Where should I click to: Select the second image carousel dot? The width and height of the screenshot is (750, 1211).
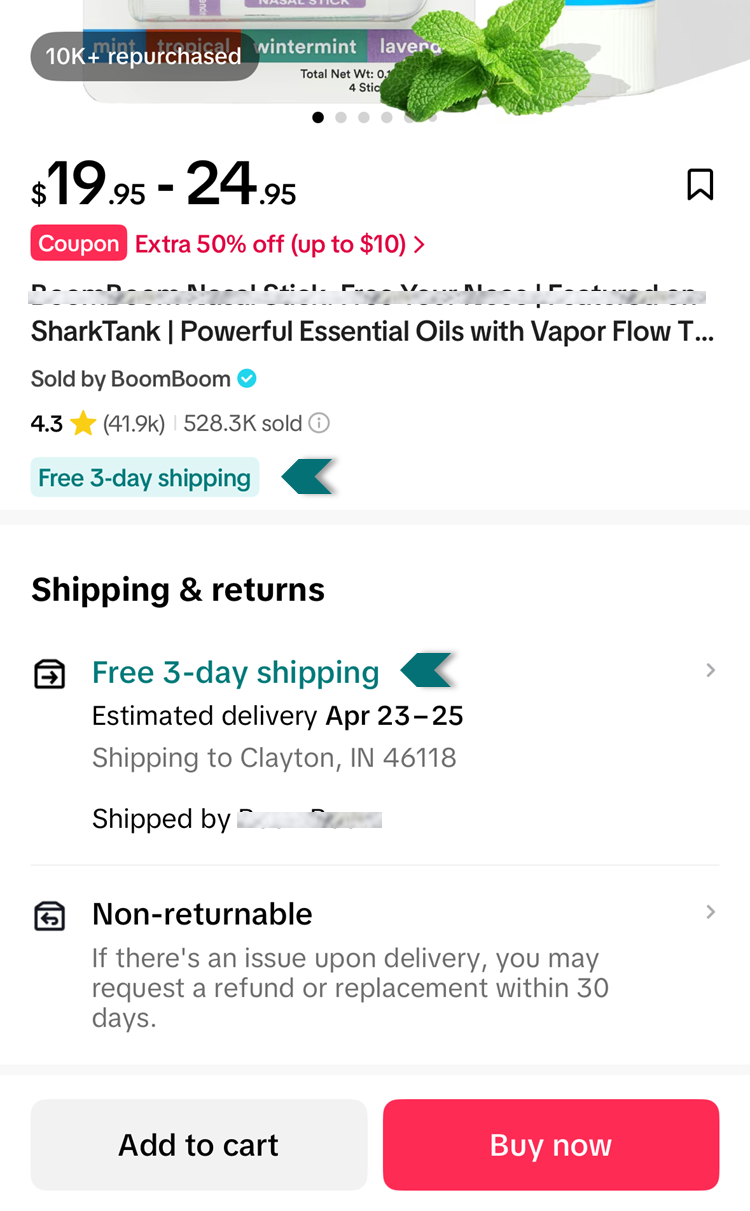(341, 117)
